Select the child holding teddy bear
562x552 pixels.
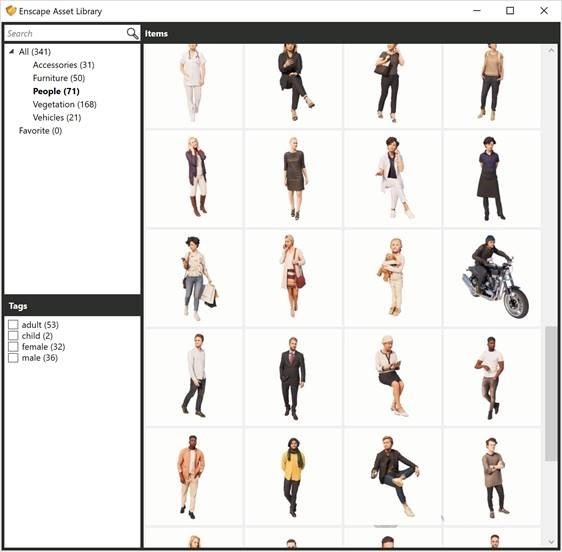pos(392,278)
